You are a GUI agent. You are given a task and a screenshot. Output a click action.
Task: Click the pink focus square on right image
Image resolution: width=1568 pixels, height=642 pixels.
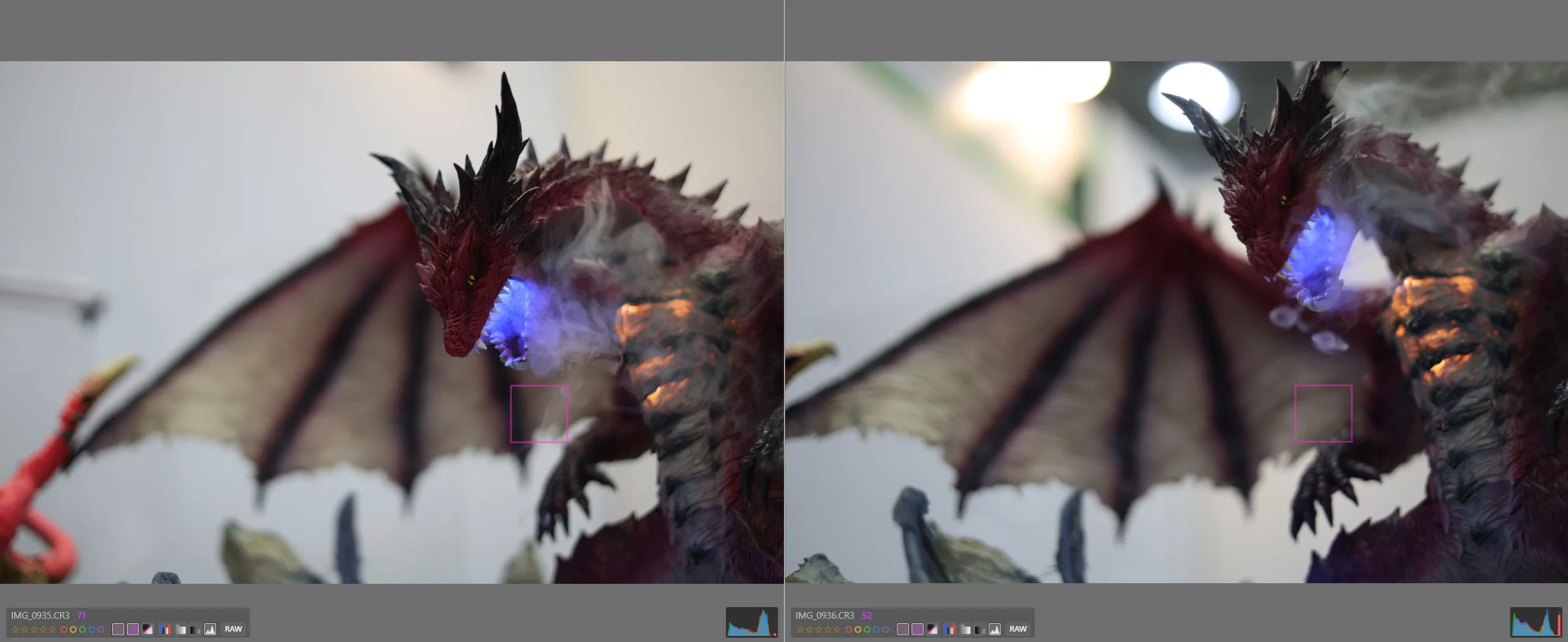(1323, 414)
